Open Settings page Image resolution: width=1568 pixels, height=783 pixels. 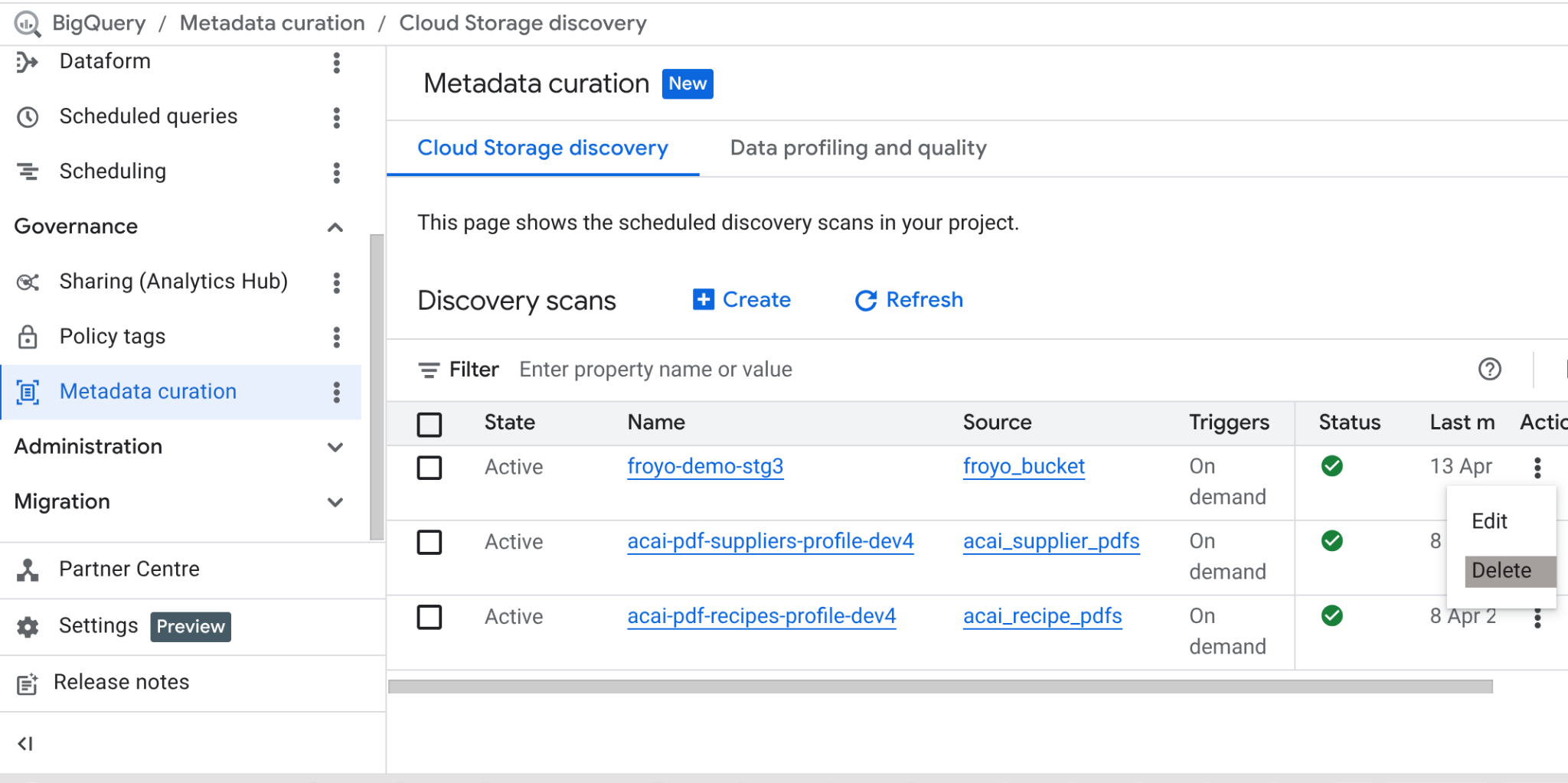tap(99, 626)
